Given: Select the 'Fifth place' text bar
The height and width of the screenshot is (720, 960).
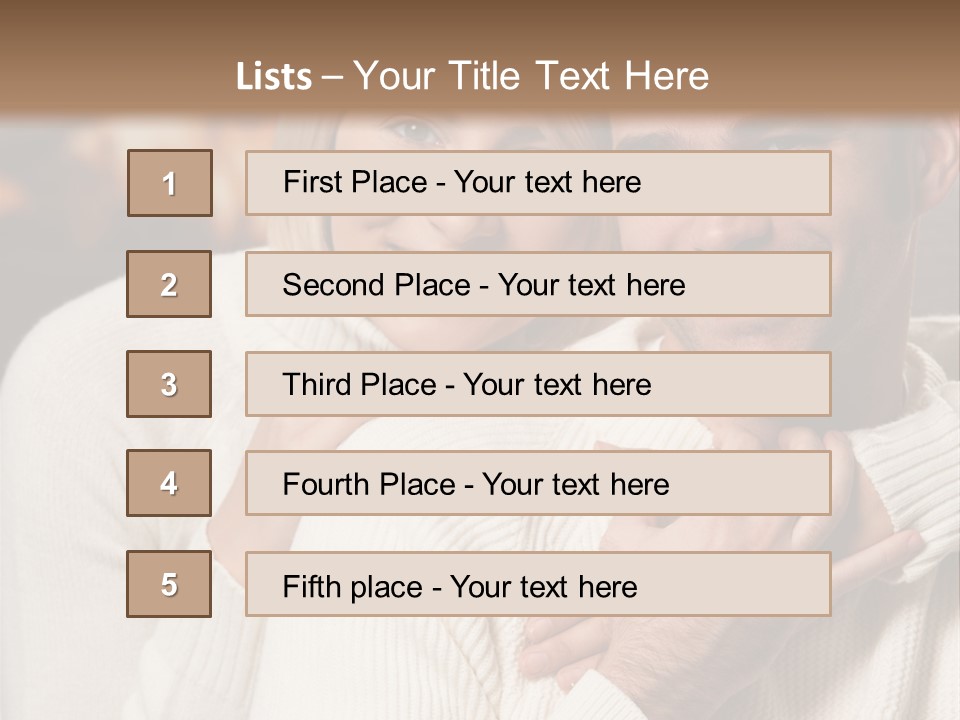Looking at the screenshot, I should (x=538, y=584).
